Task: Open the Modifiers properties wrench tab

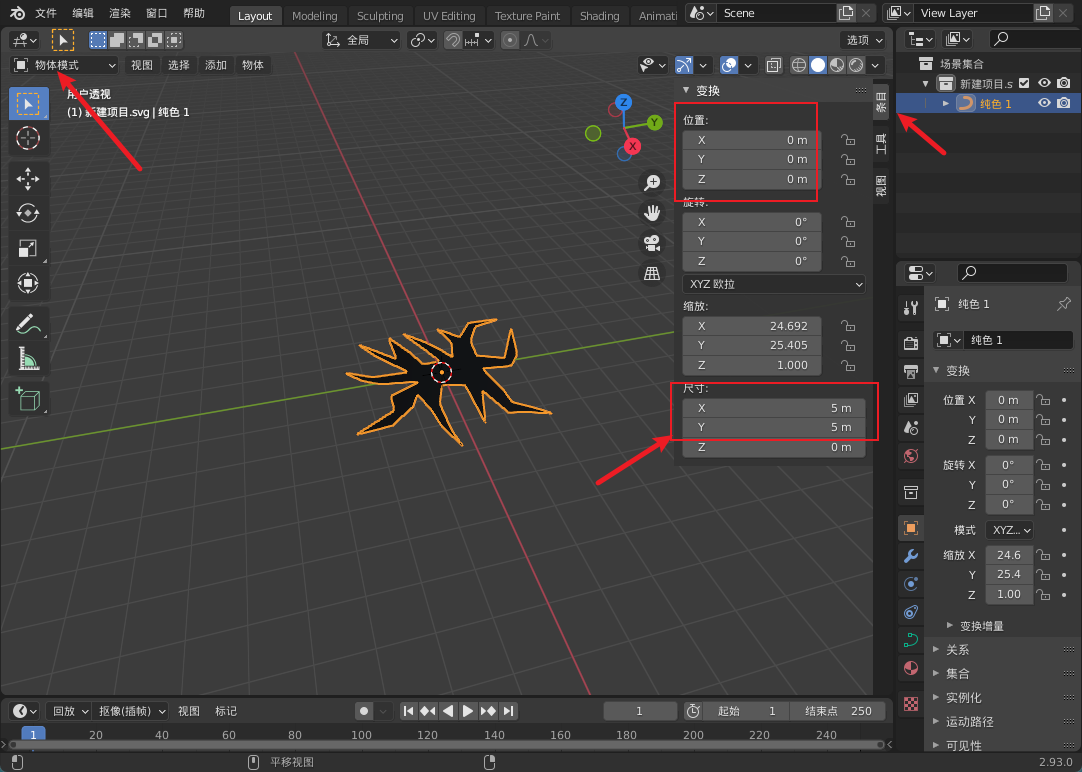Action: (x=911, y=556)
